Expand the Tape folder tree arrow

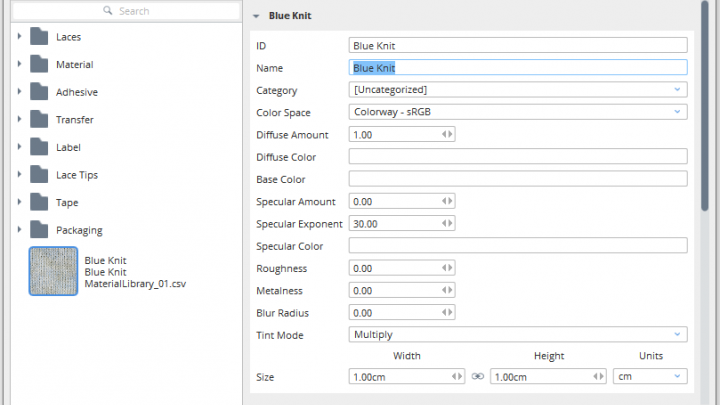(19, 202)
